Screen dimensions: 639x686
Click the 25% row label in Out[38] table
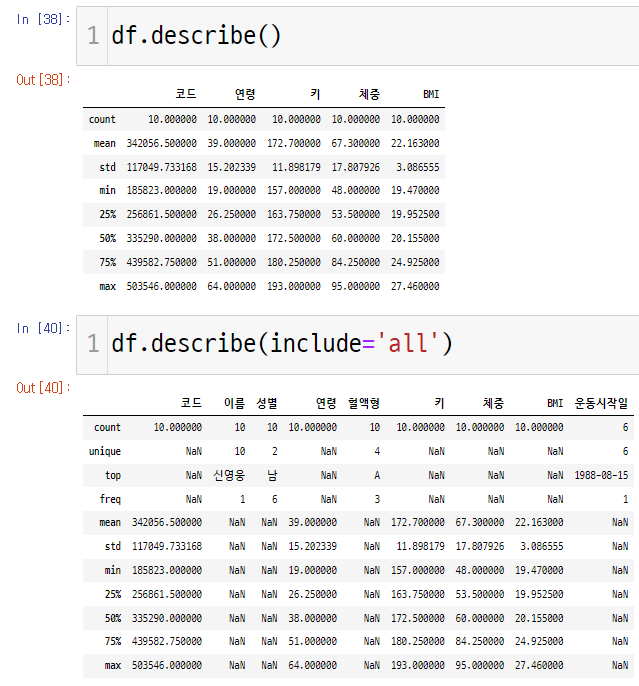tap(108, 214)
